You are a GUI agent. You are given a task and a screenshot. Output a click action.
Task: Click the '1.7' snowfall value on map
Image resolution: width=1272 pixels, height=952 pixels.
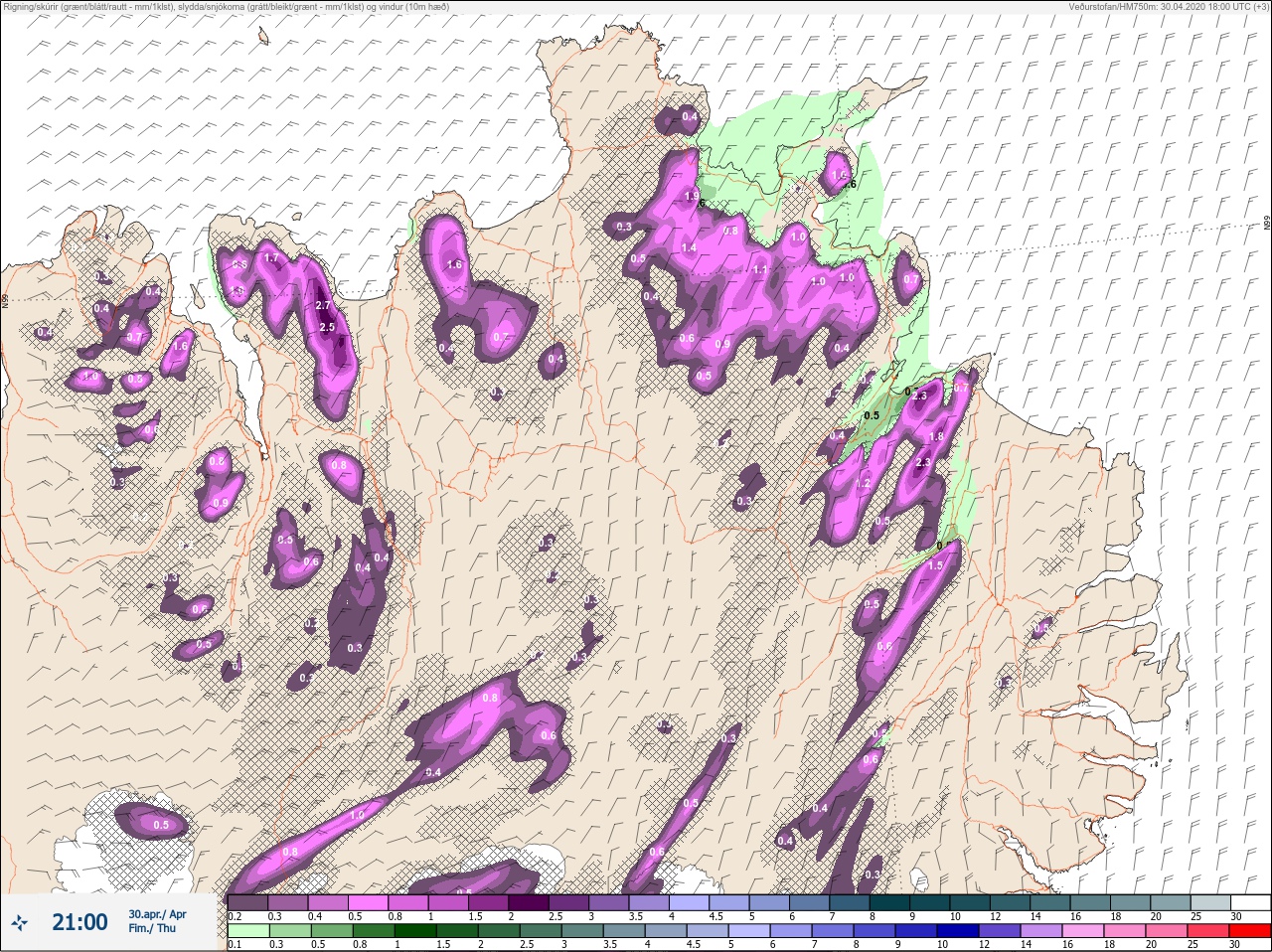pos(270,259)
